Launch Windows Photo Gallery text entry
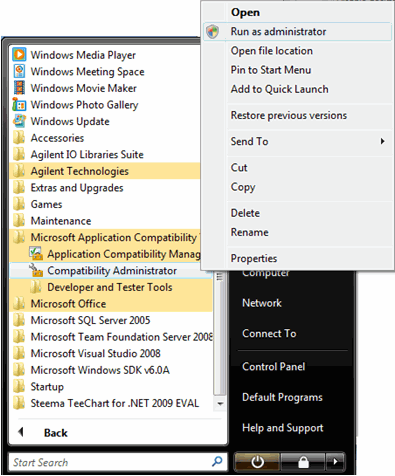Image resolution: width=395 pixels, height=476 pixels. click(x=84, y=105)
